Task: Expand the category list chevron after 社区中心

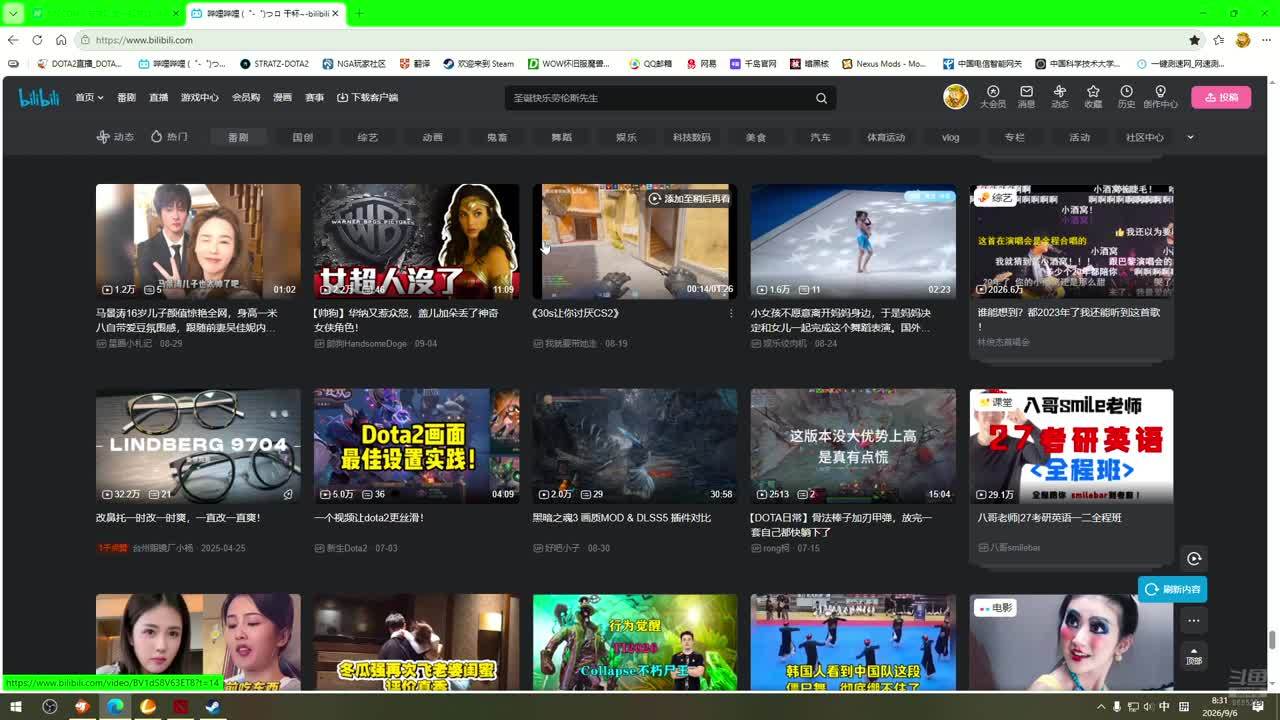Action: click(1190, 137)
